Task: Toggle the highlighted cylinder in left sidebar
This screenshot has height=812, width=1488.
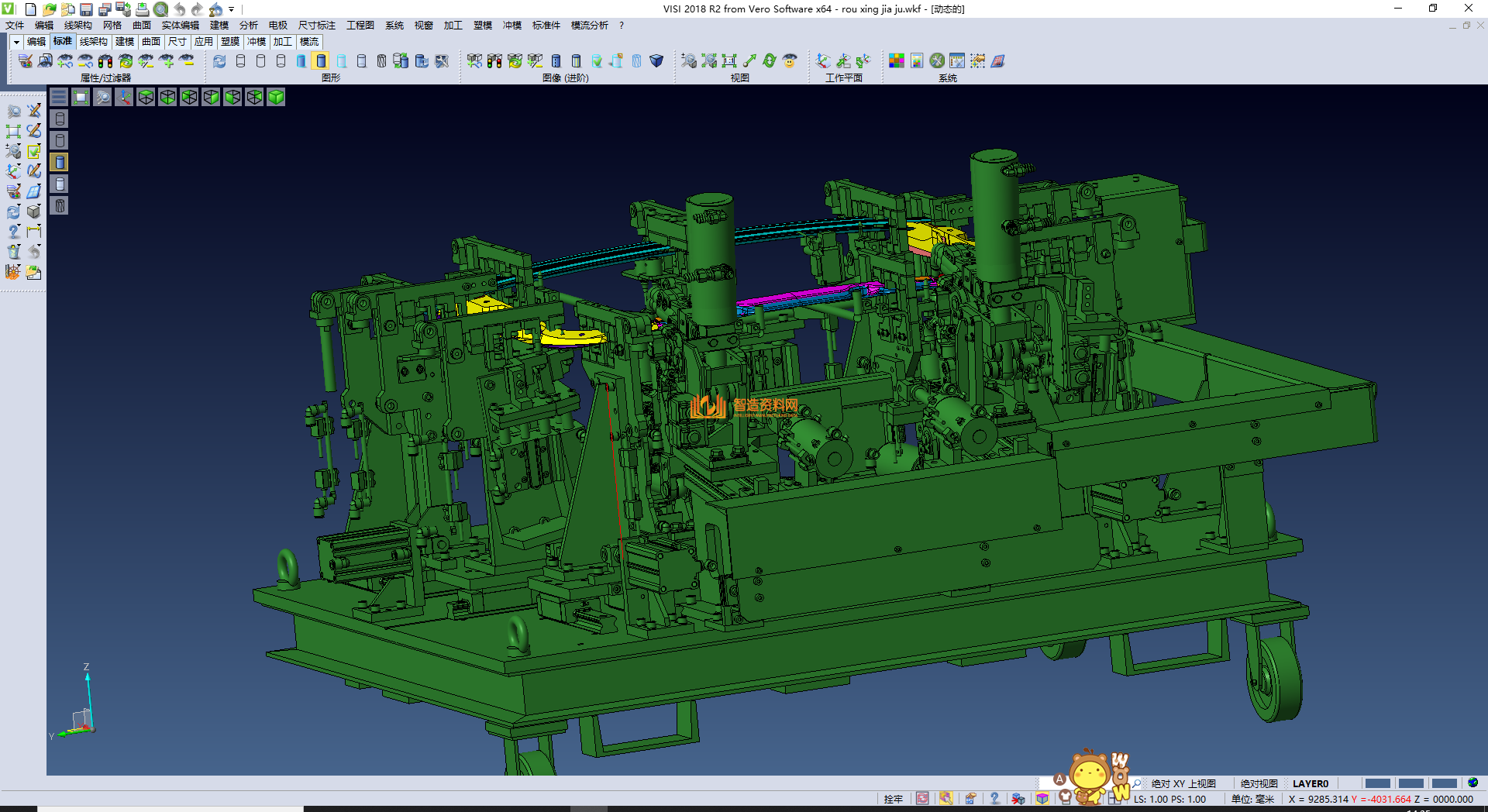Action: [x=60, y=162]
